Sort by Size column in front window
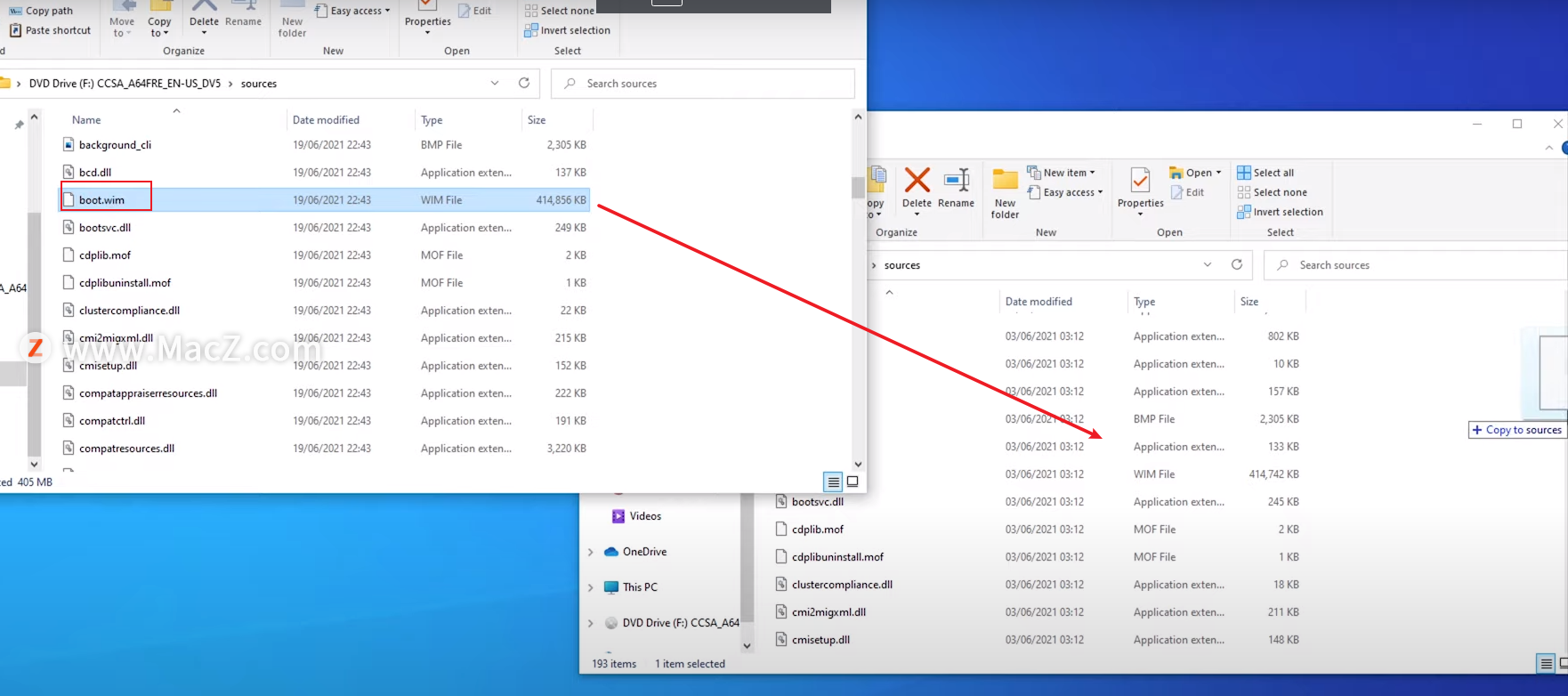Screen dimensions: 1568x696 537,120
